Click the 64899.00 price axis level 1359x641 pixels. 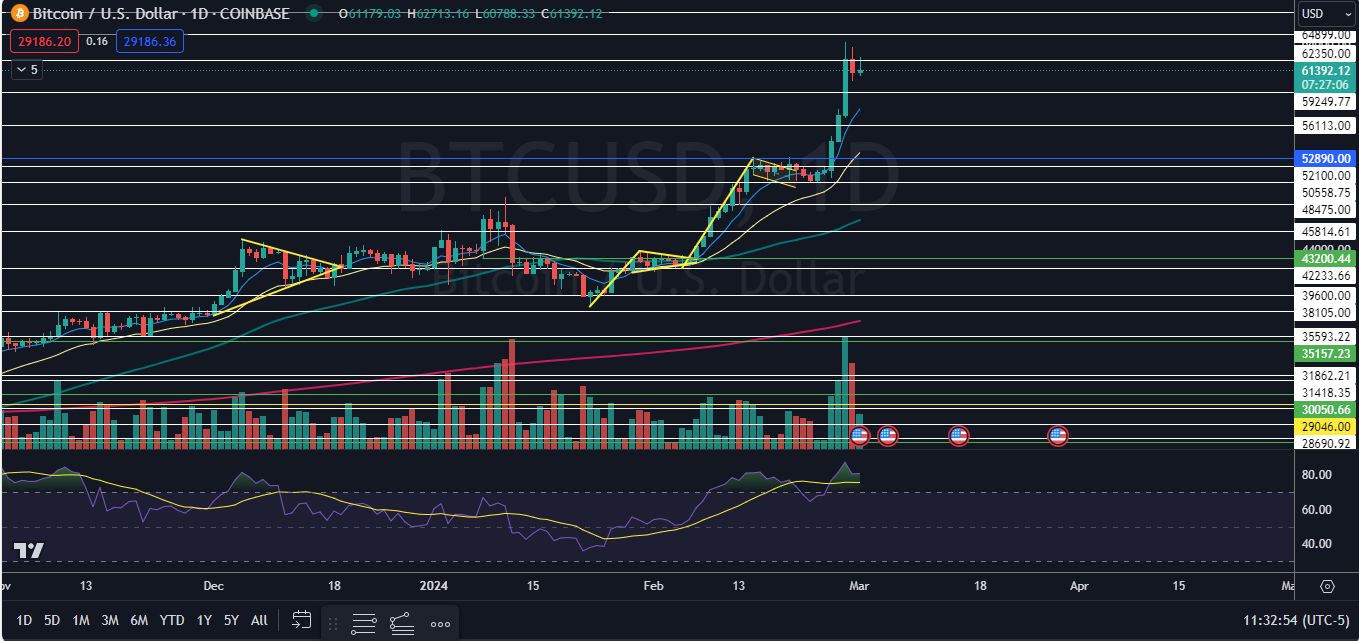(1326, 35)
